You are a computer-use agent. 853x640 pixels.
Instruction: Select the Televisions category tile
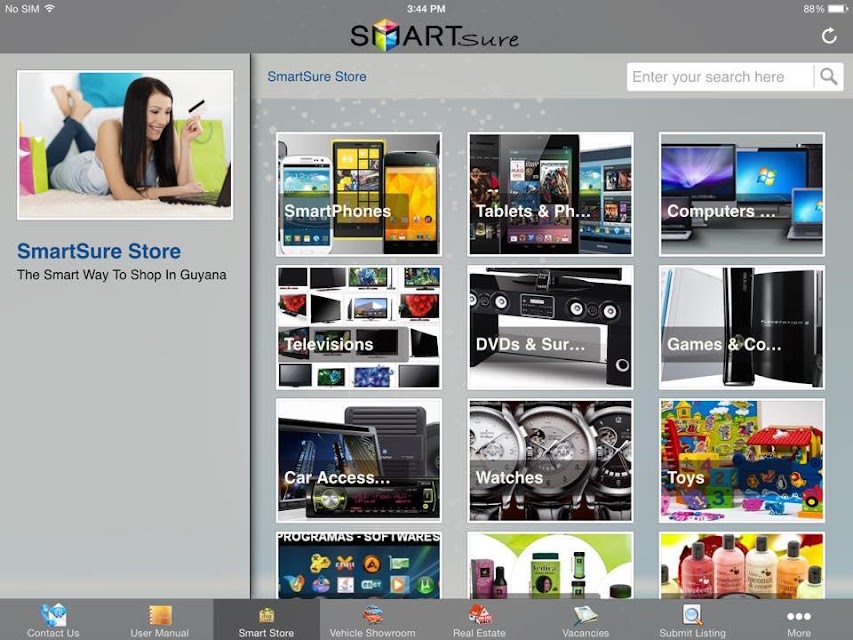pos(359,327)
